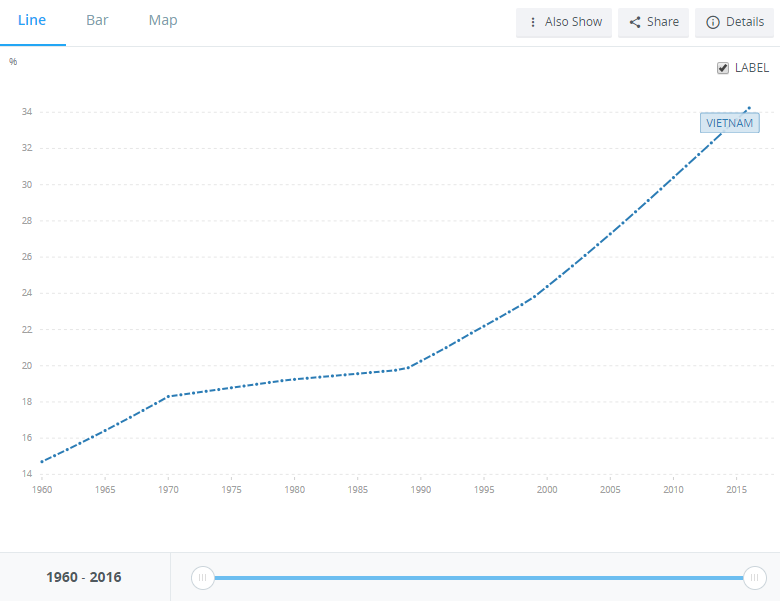Click the 1960 - 2016 range text
Viewport: 780px width, 613px height.
(84, 577)
